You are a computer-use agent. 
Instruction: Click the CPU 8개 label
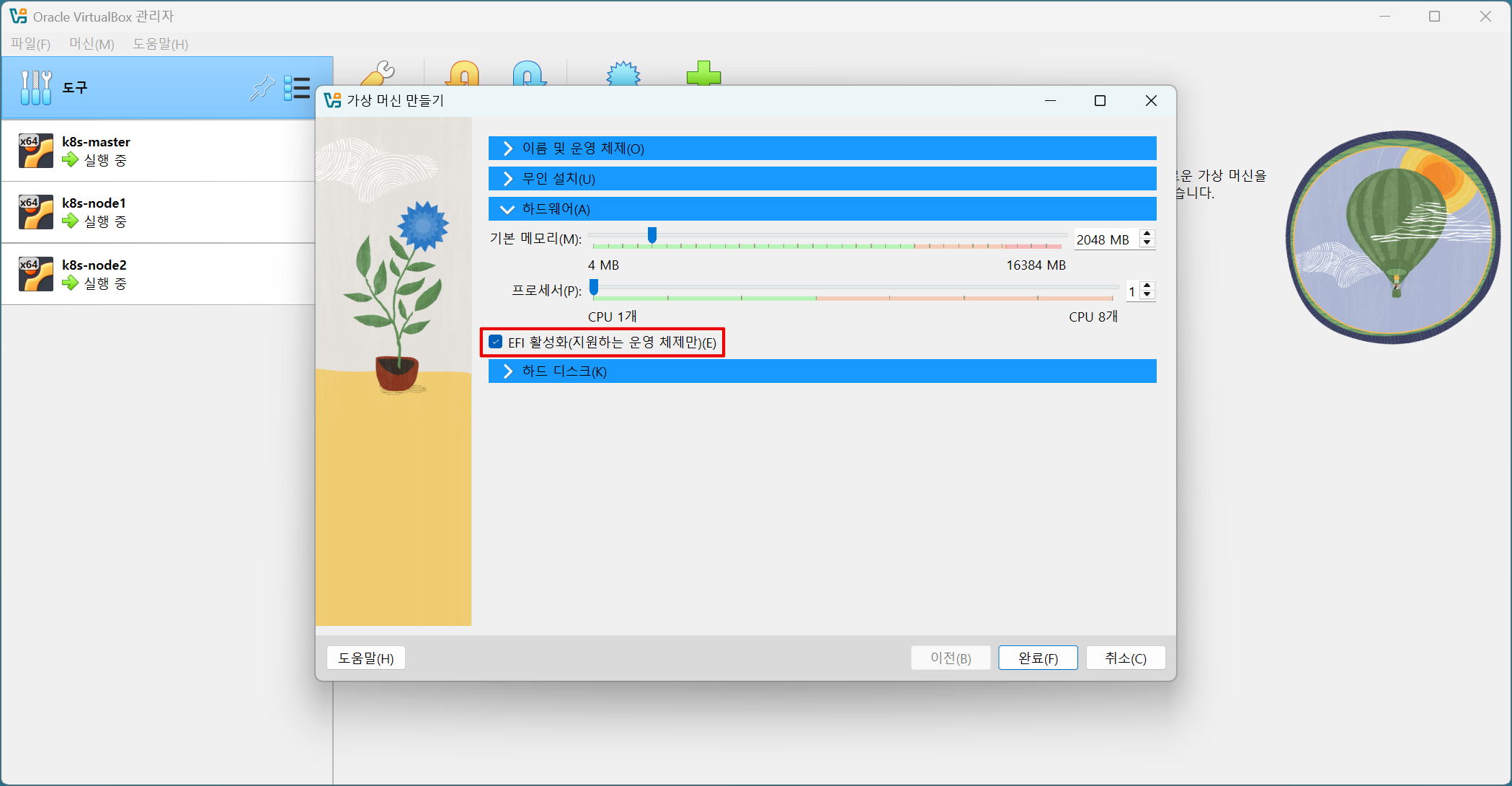(1093, 317)
